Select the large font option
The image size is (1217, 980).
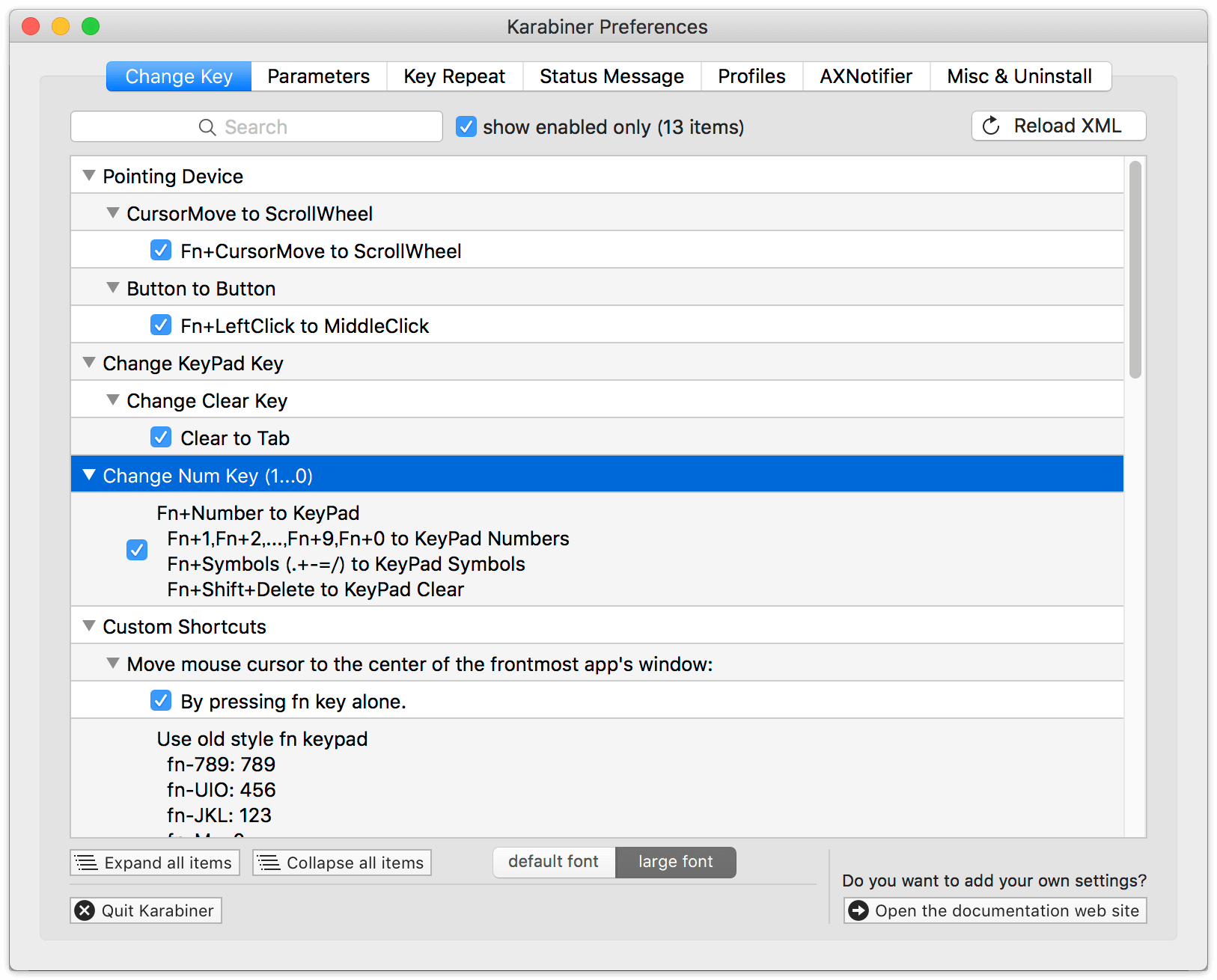(676, 862)
